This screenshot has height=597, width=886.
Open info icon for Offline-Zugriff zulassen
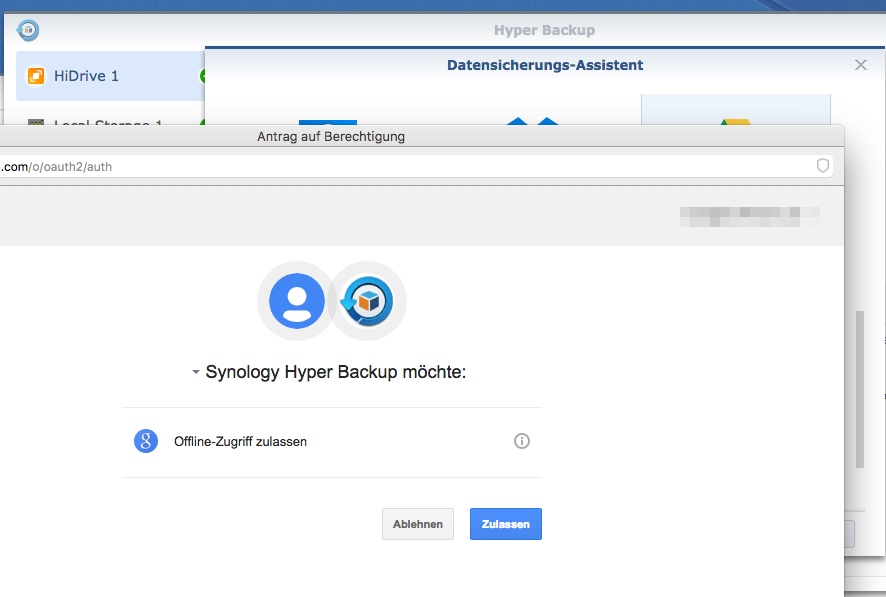coord(521,441)
